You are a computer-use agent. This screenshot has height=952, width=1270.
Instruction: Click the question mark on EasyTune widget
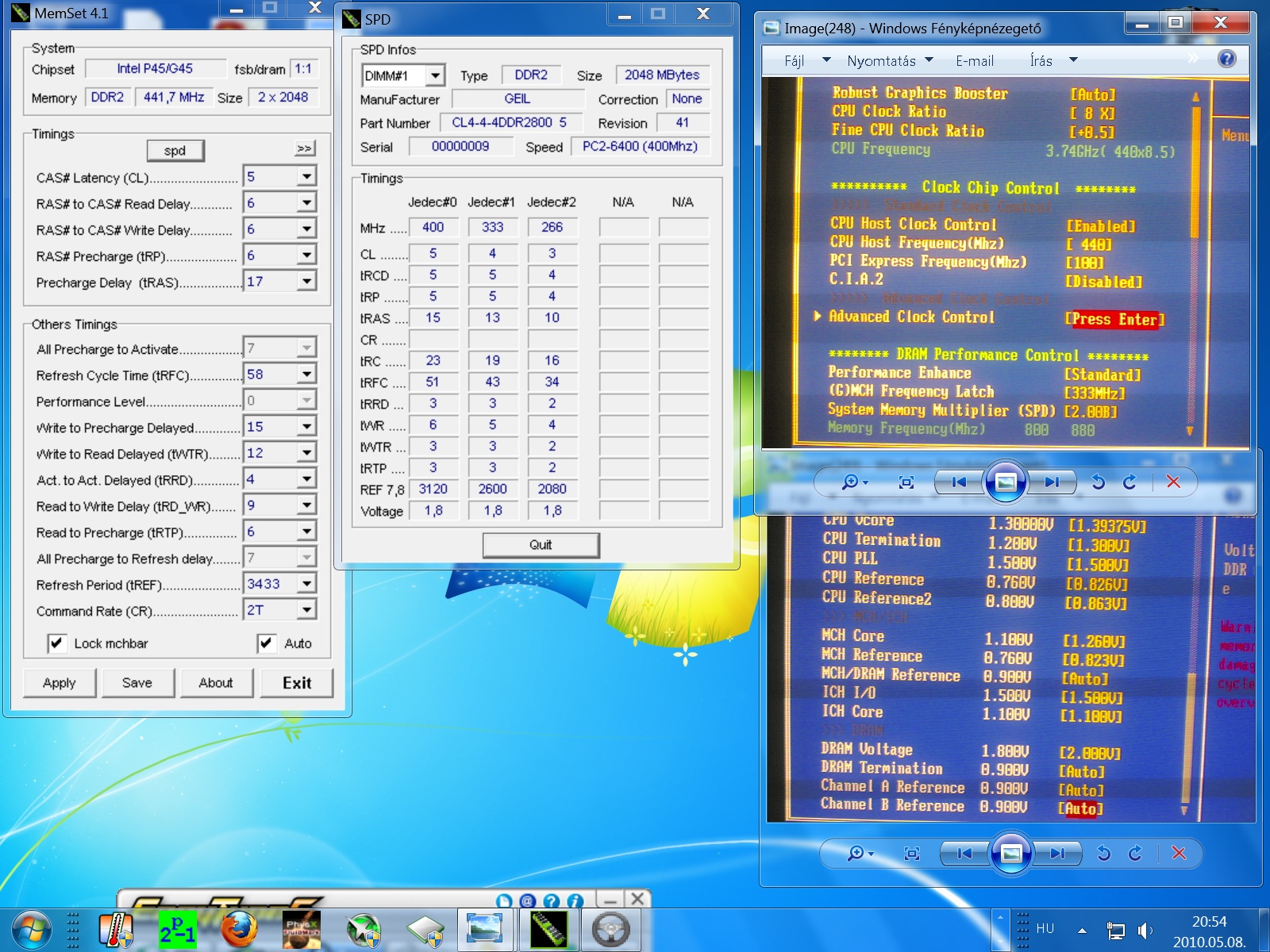click(551, 901)
